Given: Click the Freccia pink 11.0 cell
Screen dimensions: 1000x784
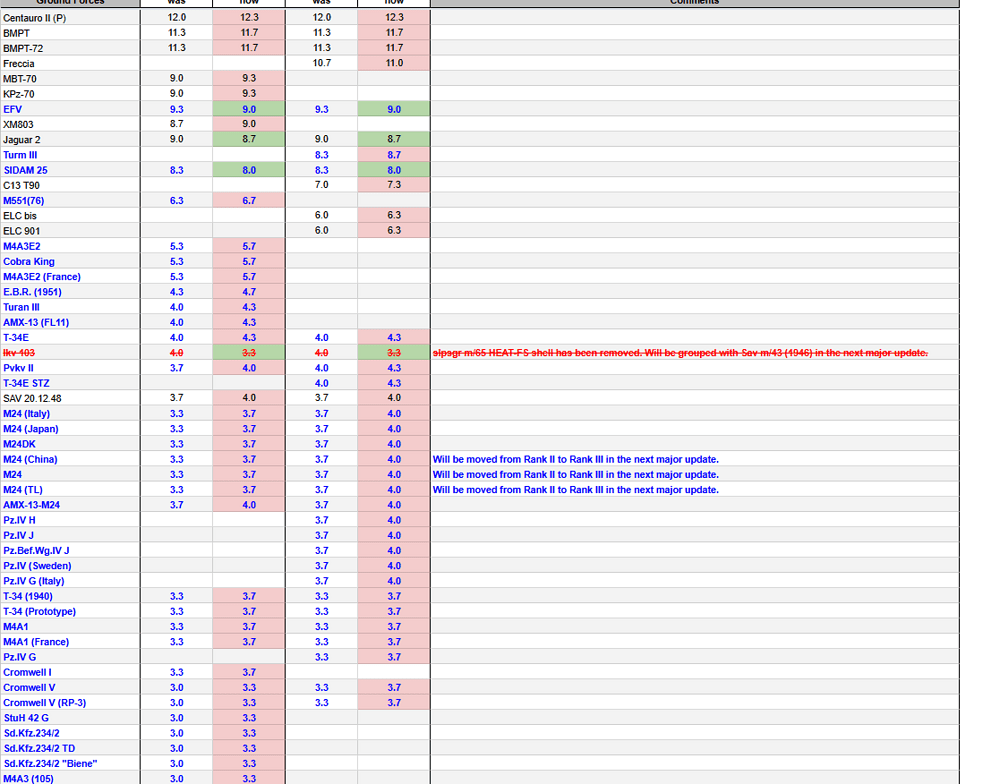Looking at the screenshot, I should [x=394, y=64].
